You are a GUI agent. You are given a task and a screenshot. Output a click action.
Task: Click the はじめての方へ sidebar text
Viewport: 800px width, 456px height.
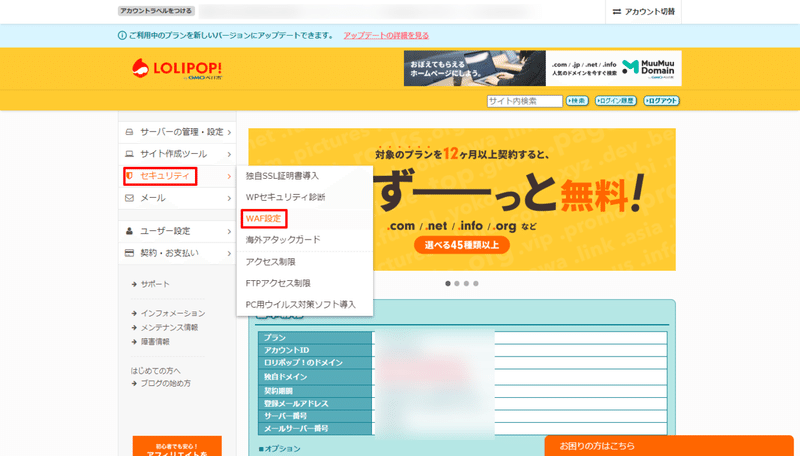pyautogui.click(x=155, y=371)
